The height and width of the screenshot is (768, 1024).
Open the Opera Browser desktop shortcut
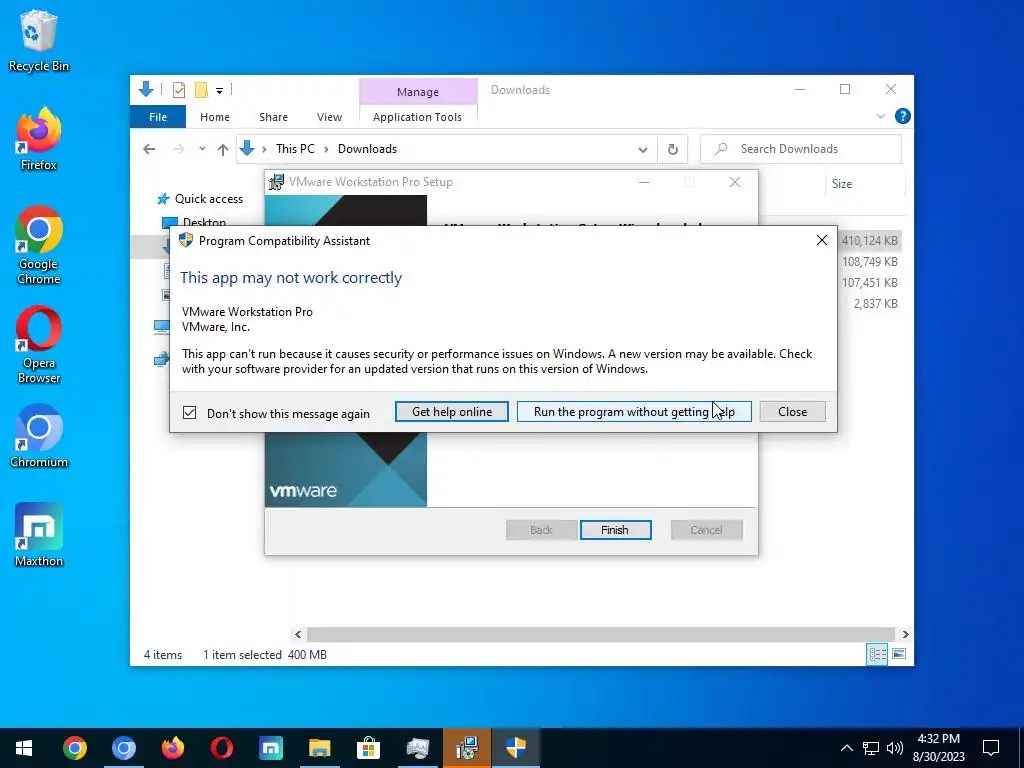pos(39,345)
